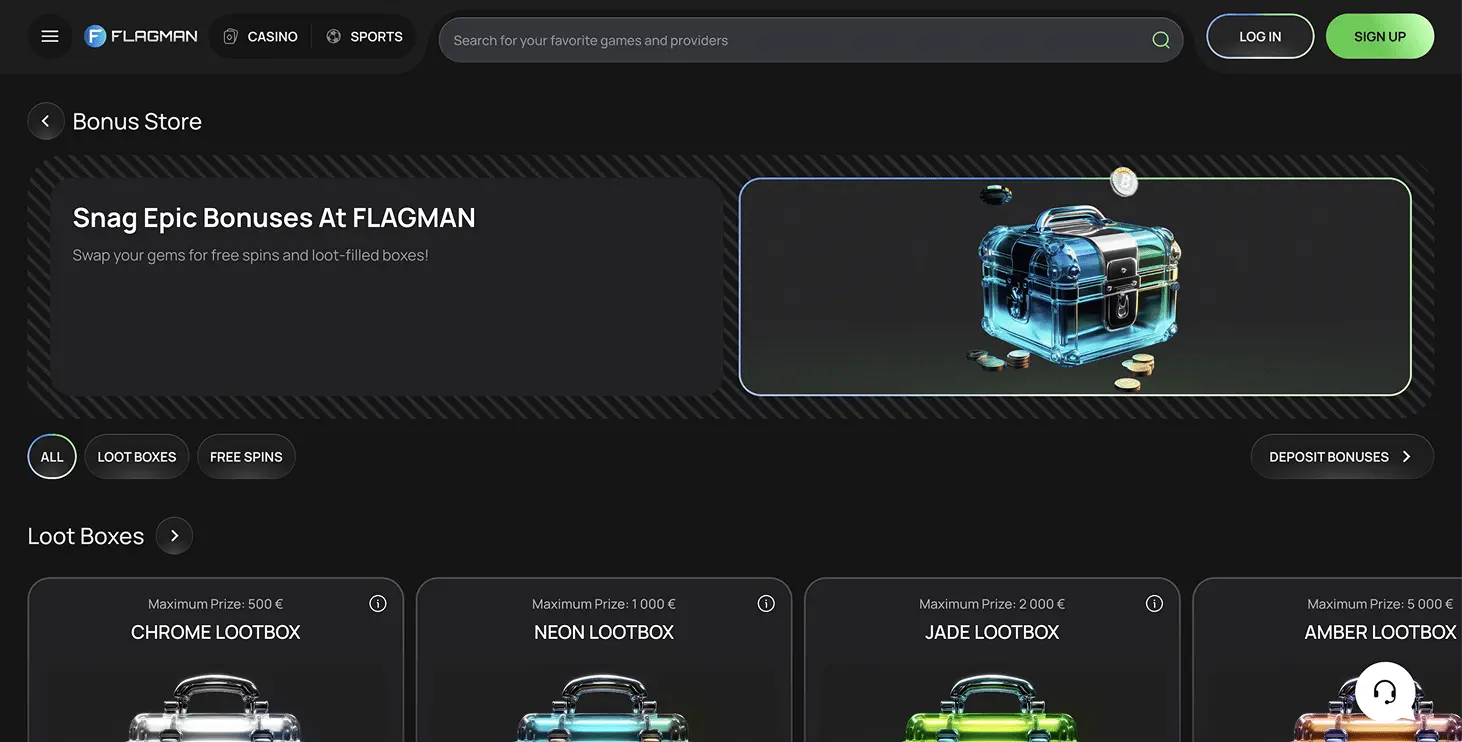Click the Flagman logo
Image resolution: width=1462 pixels, height=742 pixels.
point(141,37)
